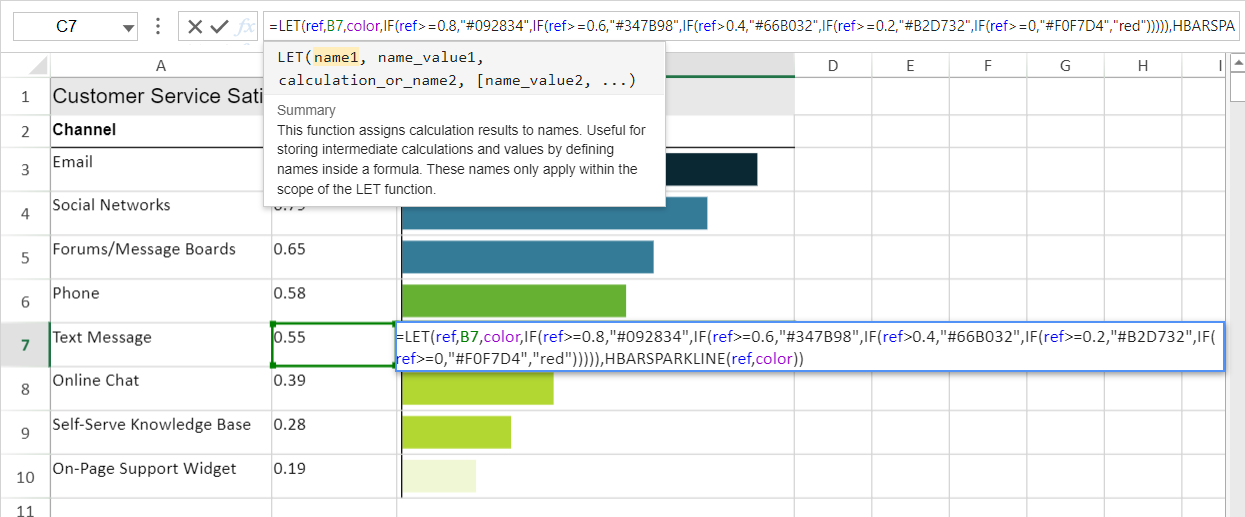Screen dimensions: 1245x517
Task: Click the green Phone sparkline bar
Action: pyautogui.click(x=513, y=301)
